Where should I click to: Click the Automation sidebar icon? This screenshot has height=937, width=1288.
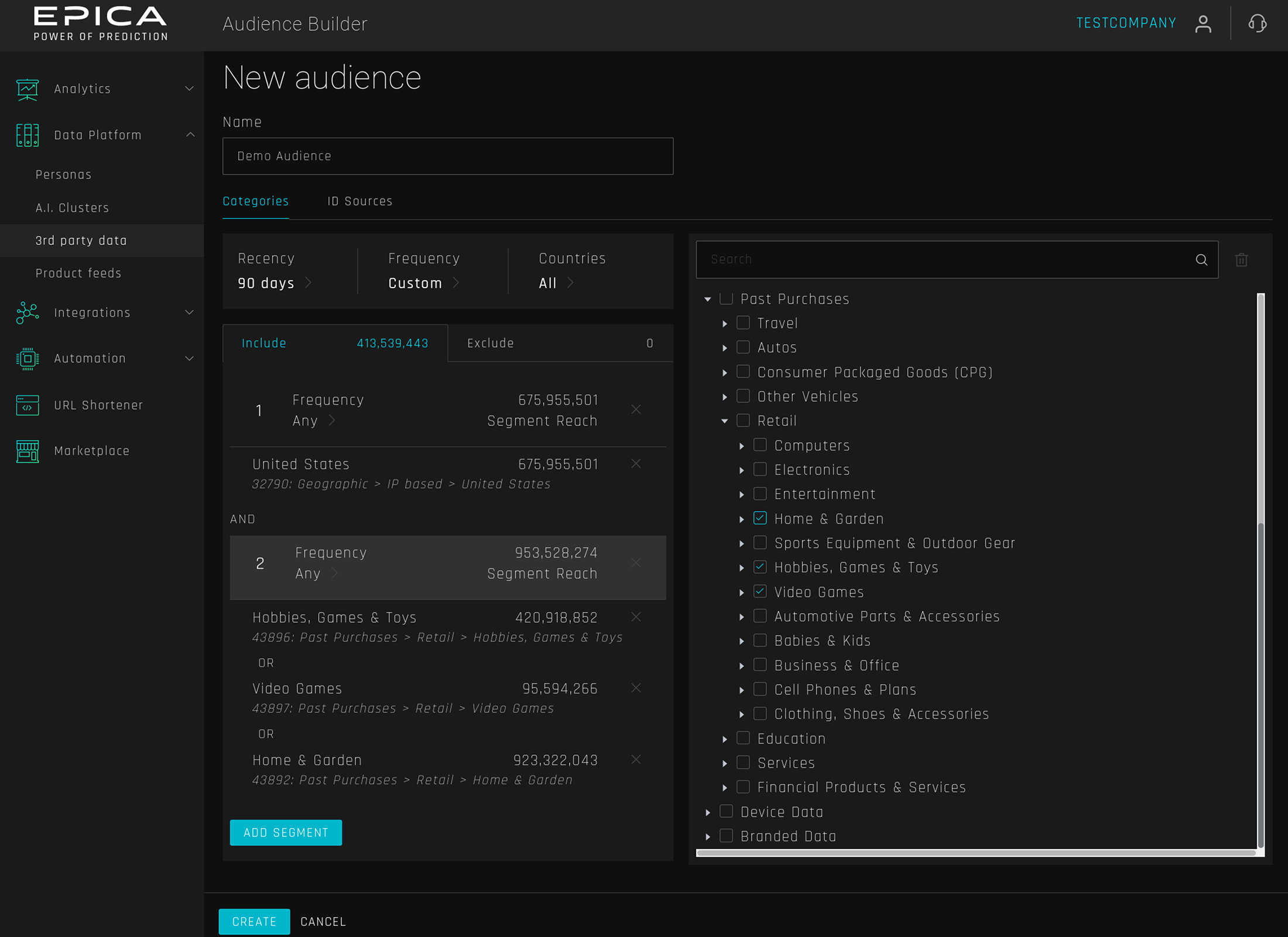pos(27,358)
